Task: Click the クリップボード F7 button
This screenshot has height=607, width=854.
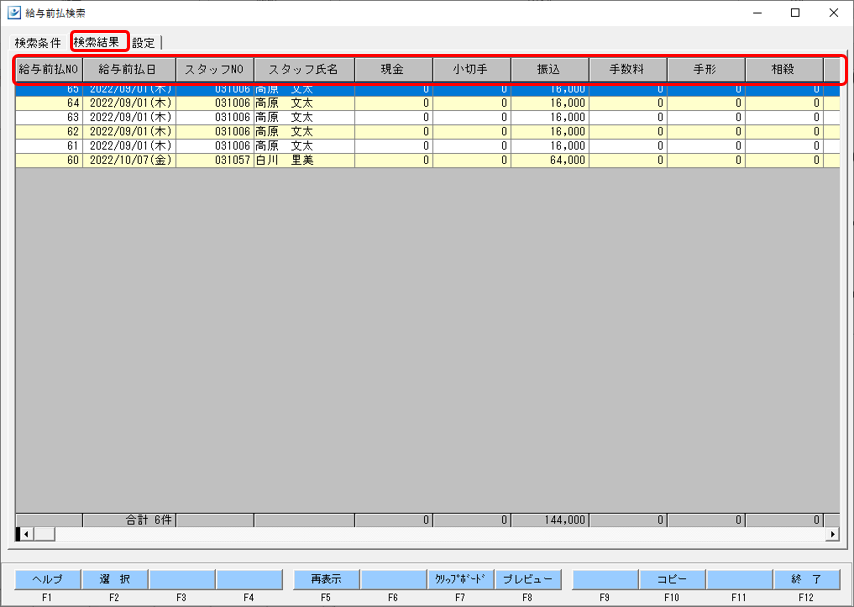Action: [460, 579]
